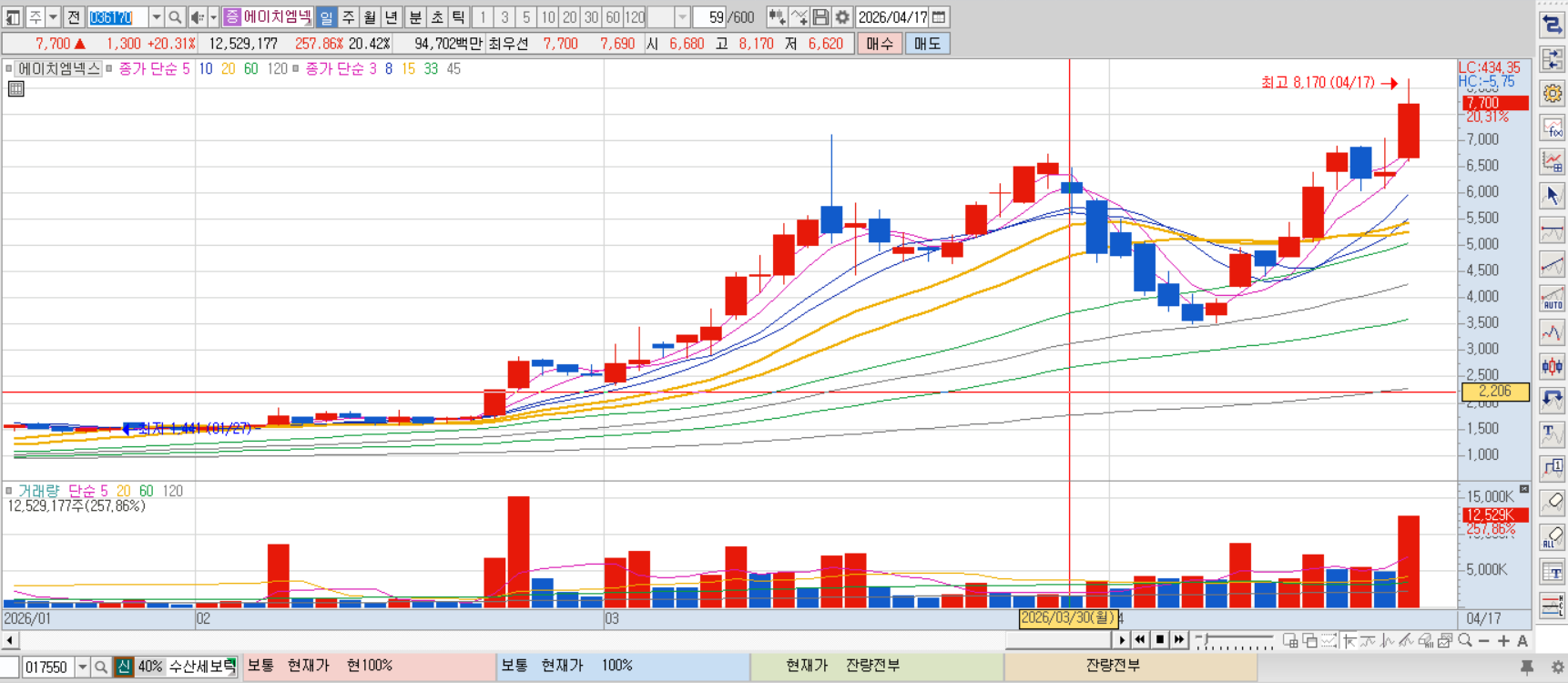Open the orange gear icon in right sidebar

pyautogui.click(x=1552, y=93)
